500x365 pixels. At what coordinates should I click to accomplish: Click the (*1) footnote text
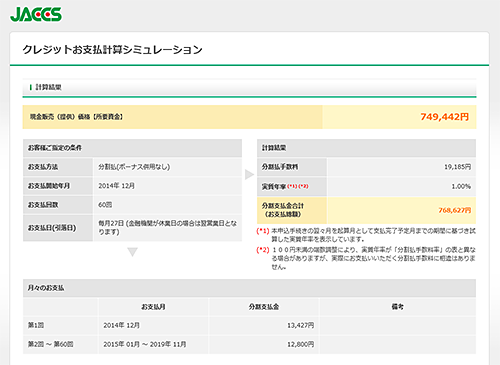pyautogui.click(x=366, y=235)
